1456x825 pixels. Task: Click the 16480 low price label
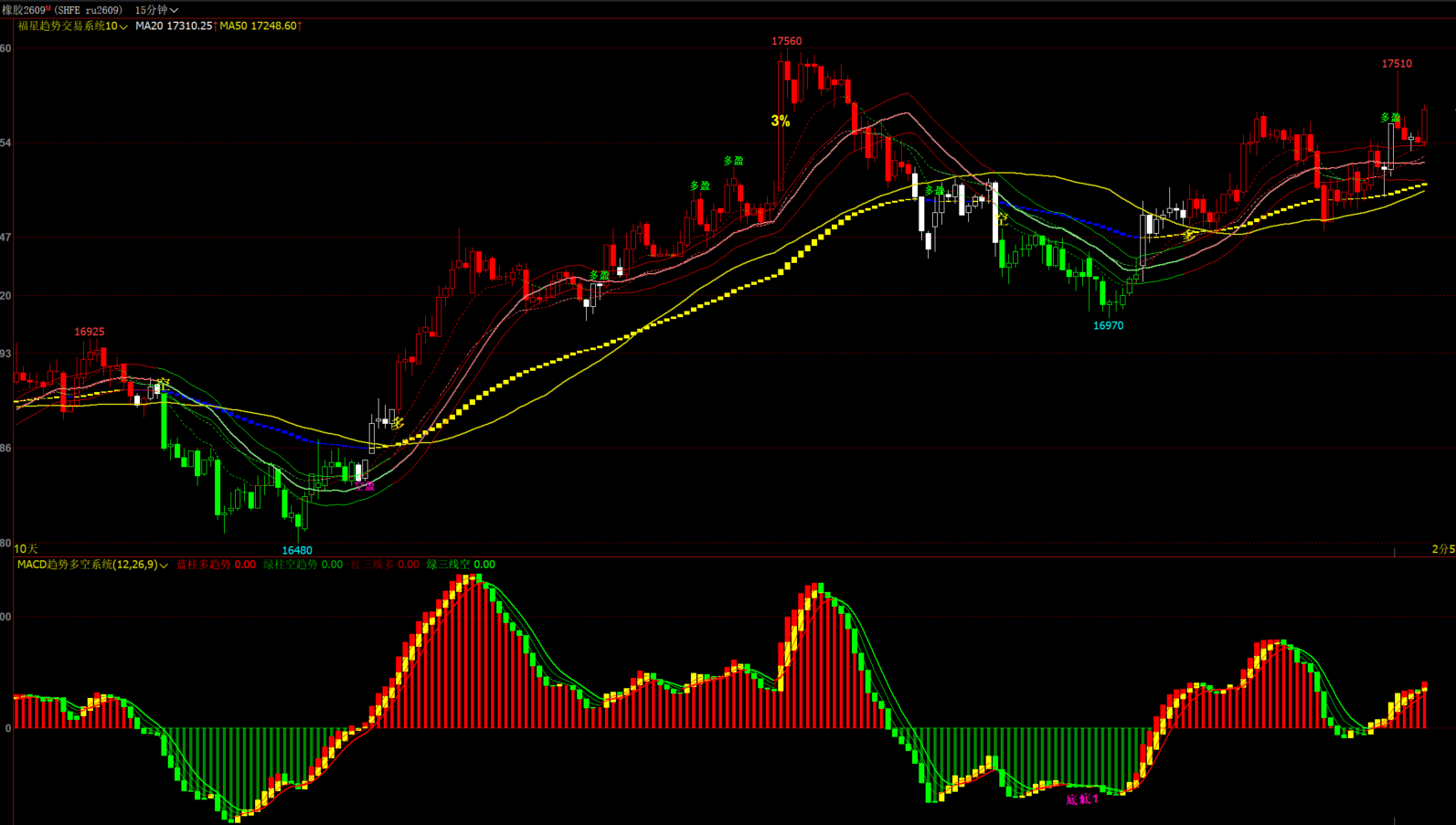(297, 550)
